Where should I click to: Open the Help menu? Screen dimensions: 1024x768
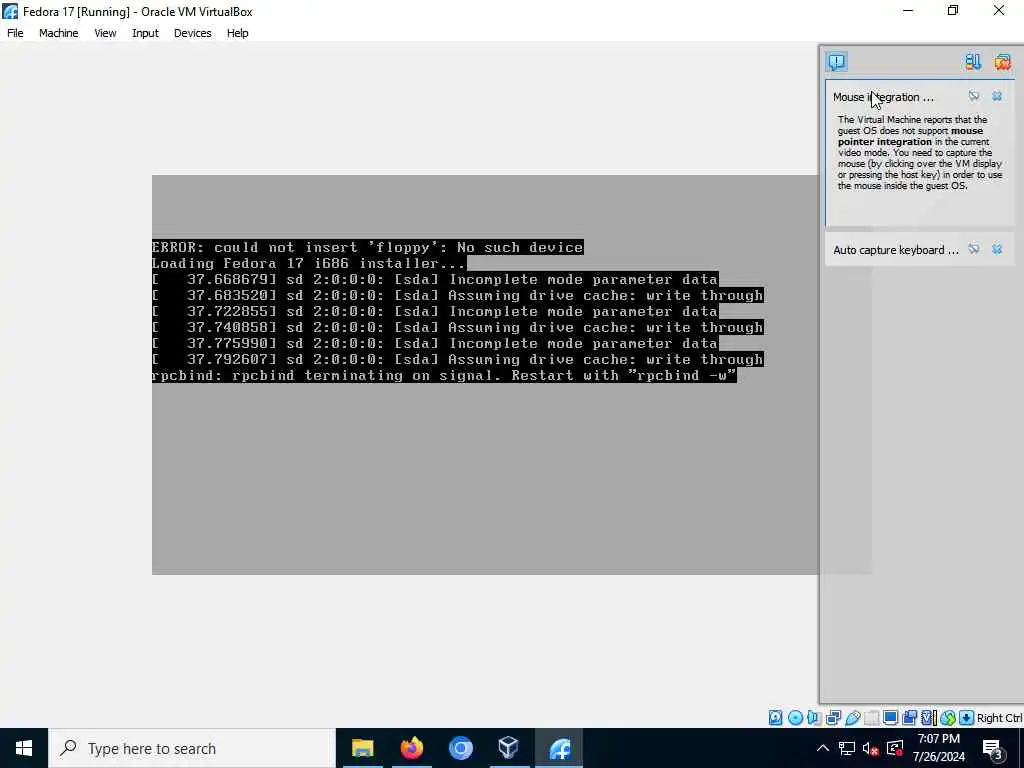click(x=238, y=33)
